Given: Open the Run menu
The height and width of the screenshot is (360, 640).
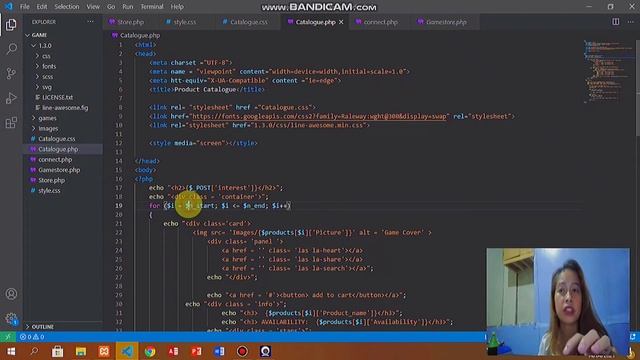Looking at the screenshot, I should click(x=127, y=7).
